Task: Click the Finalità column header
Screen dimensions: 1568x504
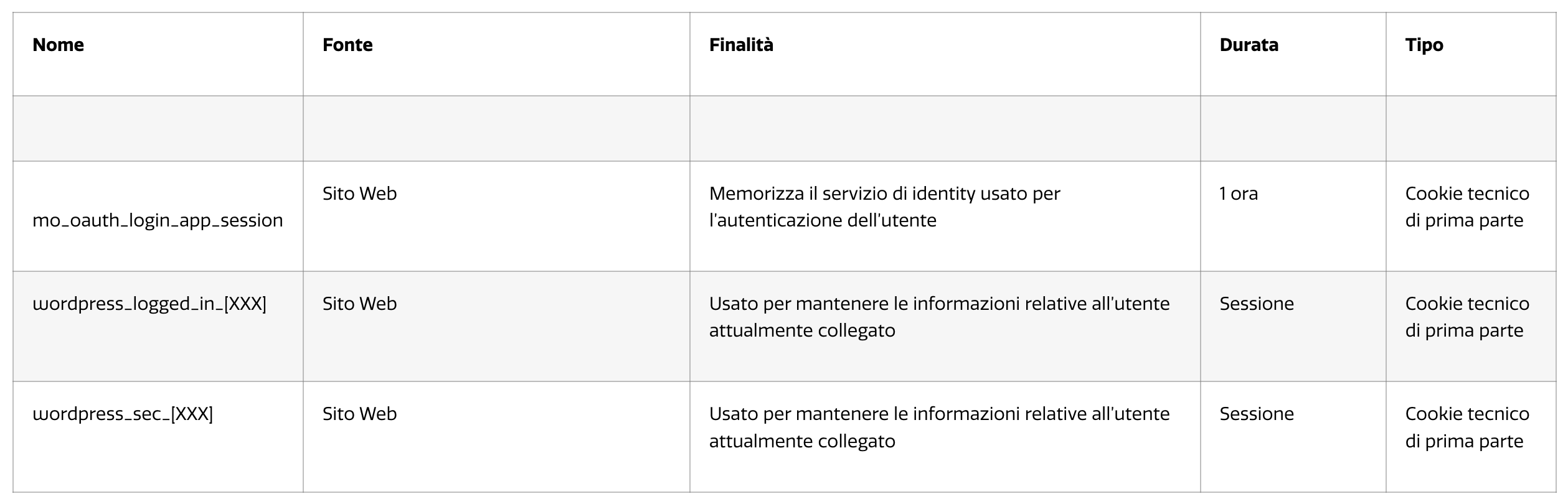Action: click(x=741, y=45)
